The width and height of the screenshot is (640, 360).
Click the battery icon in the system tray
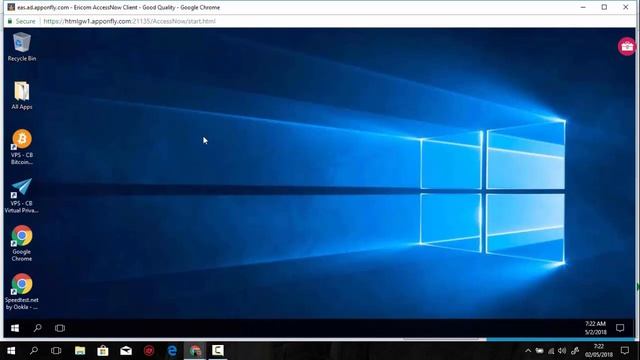(x=540, y=351)
